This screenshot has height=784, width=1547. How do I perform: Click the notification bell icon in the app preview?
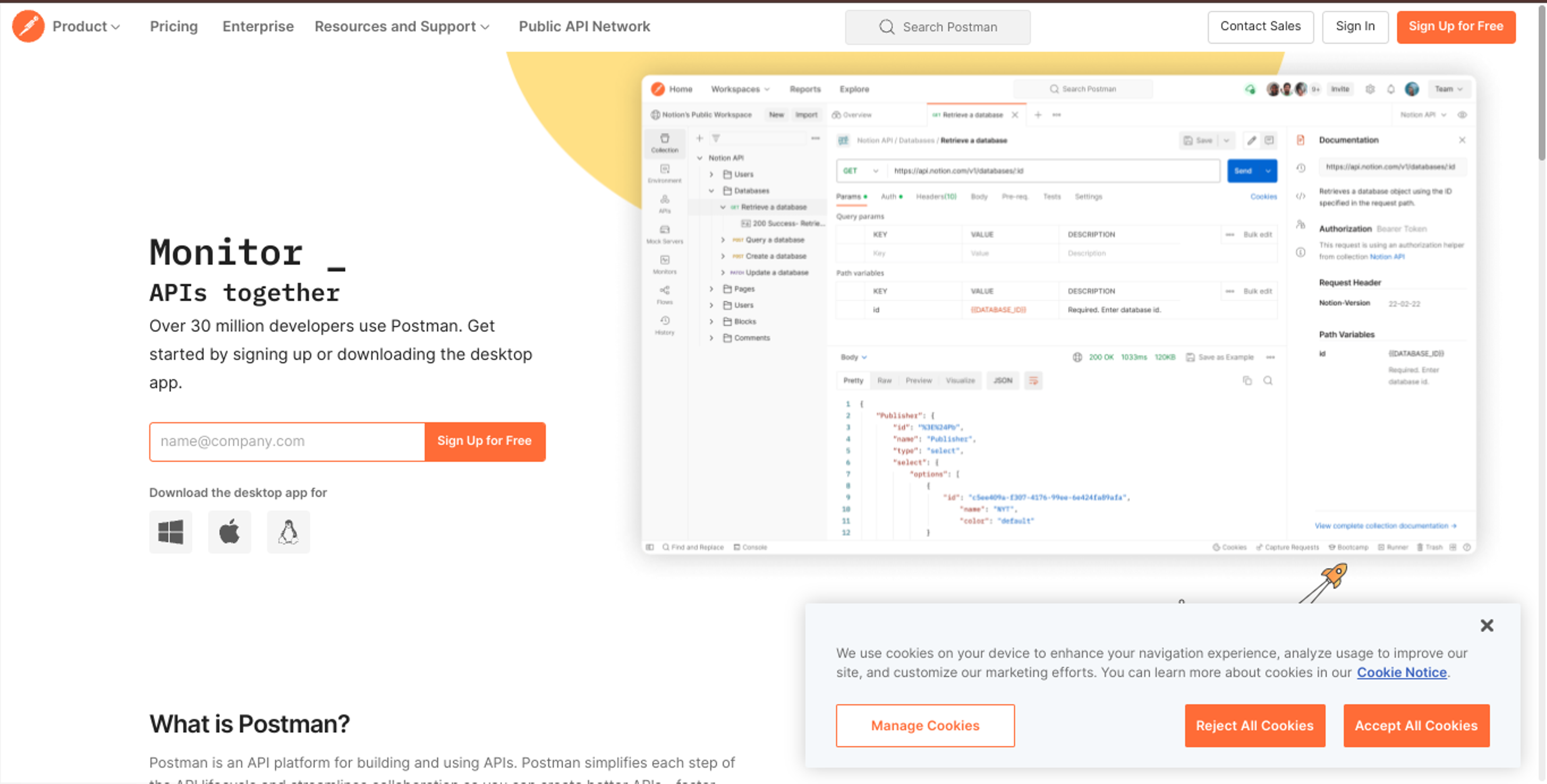pos(1391,89)
